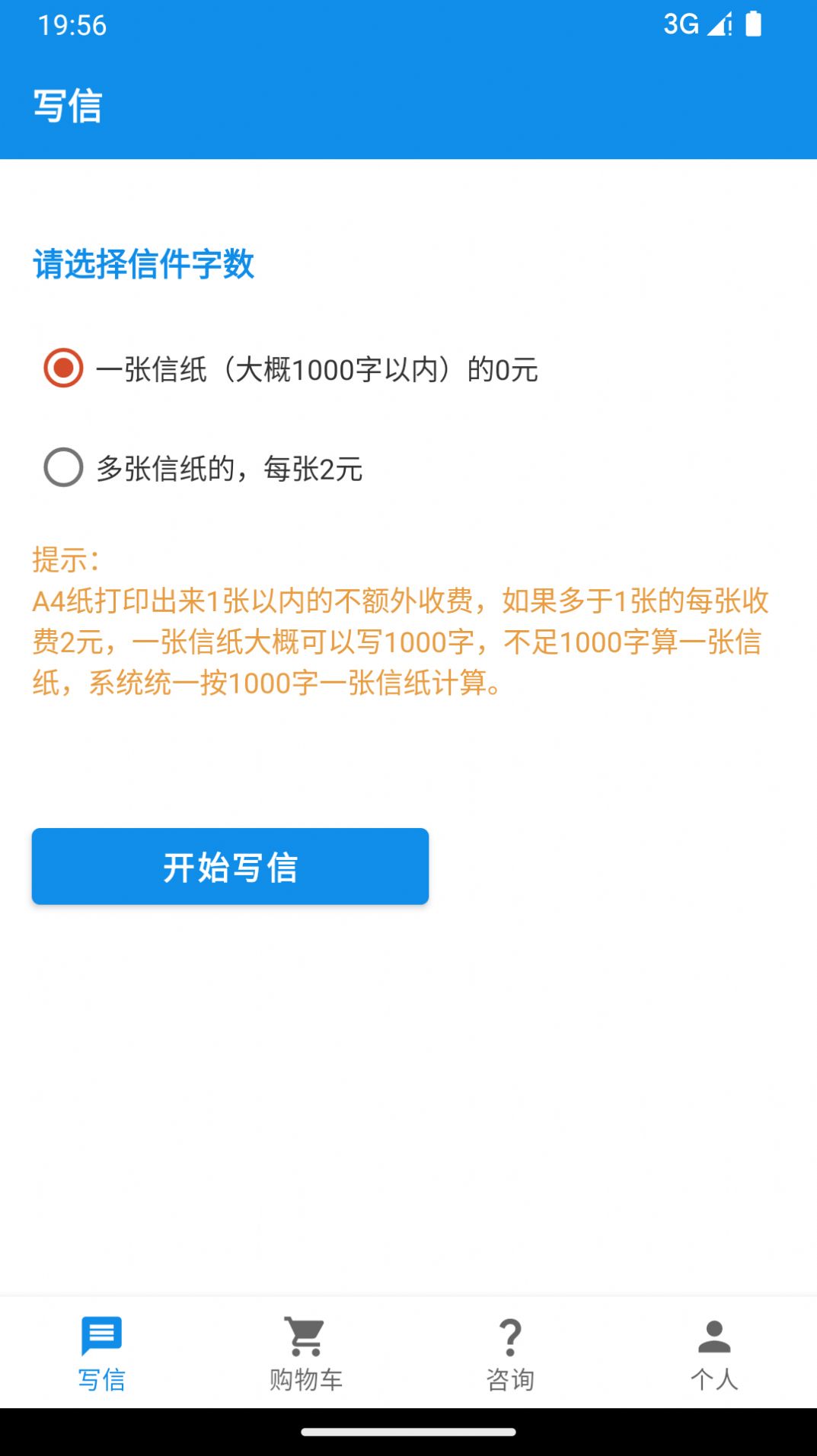This screenshot has height=1456, width=817.
Task: Select the 一张信纸 0元 radio button
Action: tap(63, 368)
